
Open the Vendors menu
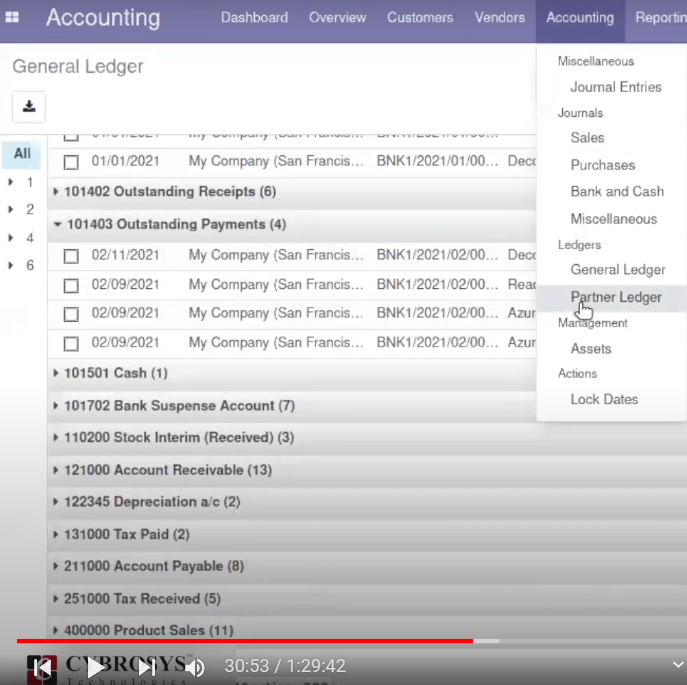[x=500, y=18]
